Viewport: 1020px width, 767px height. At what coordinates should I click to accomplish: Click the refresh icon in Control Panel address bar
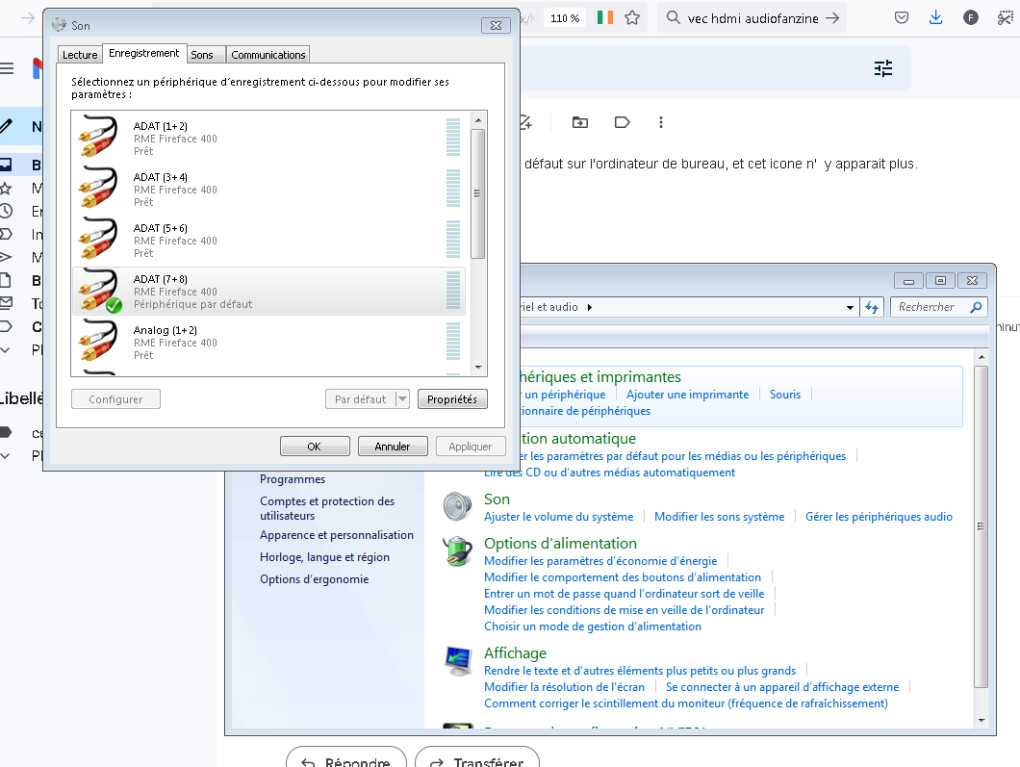[872, 307]
